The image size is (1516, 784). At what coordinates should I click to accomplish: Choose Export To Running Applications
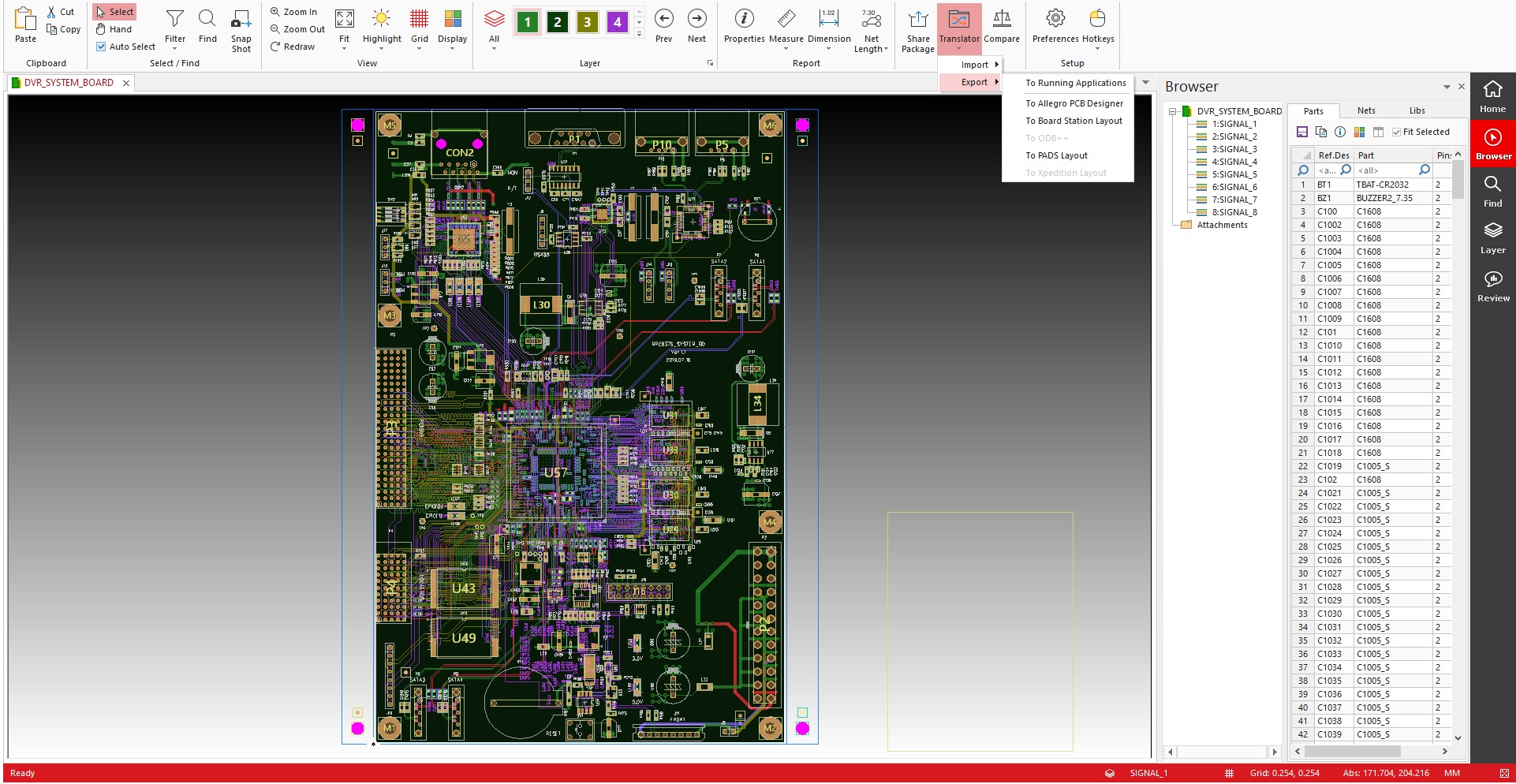(x=1075, y=83)
